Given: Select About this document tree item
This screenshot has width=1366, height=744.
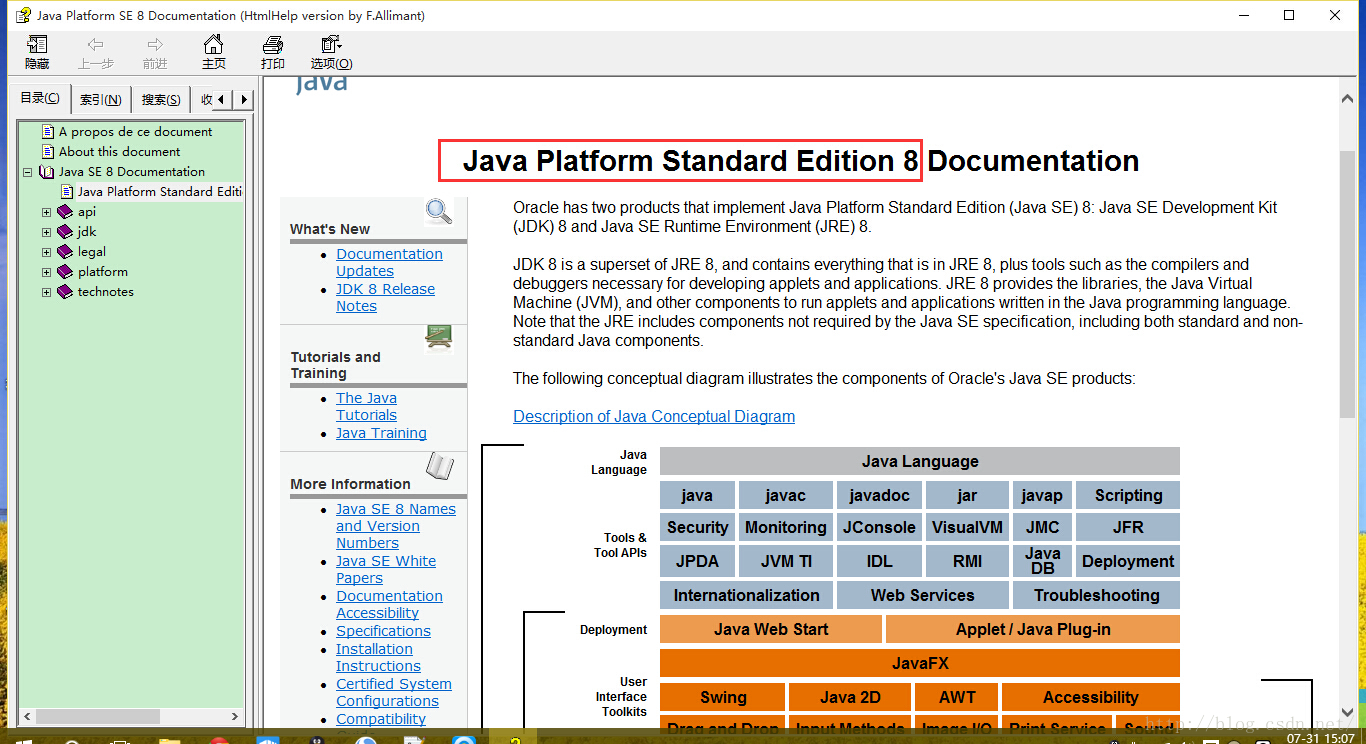Looking at the screenshot, I should 119,152.
